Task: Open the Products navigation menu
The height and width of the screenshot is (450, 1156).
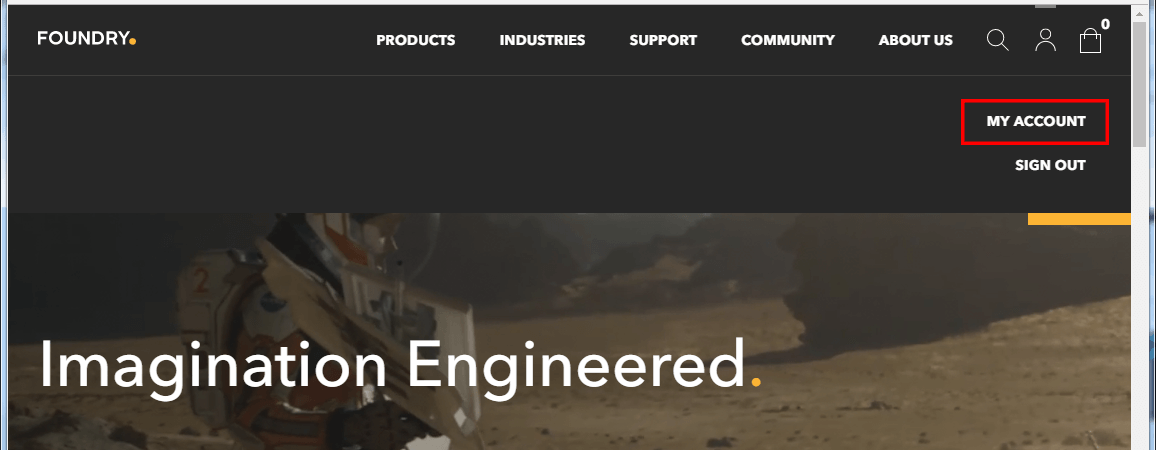Action: [x=416, y=41]
